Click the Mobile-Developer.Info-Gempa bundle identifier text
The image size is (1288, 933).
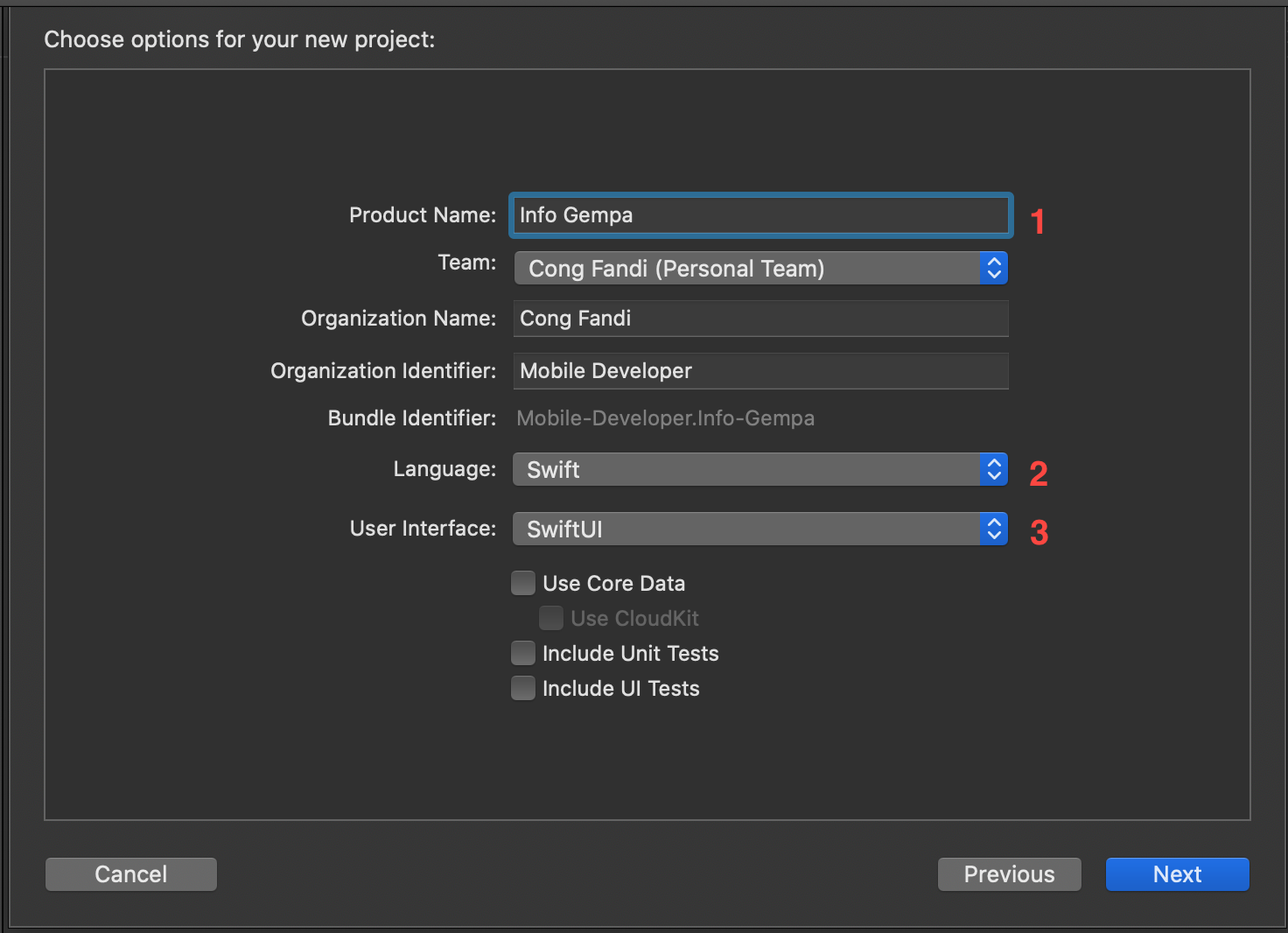point(665,418)
